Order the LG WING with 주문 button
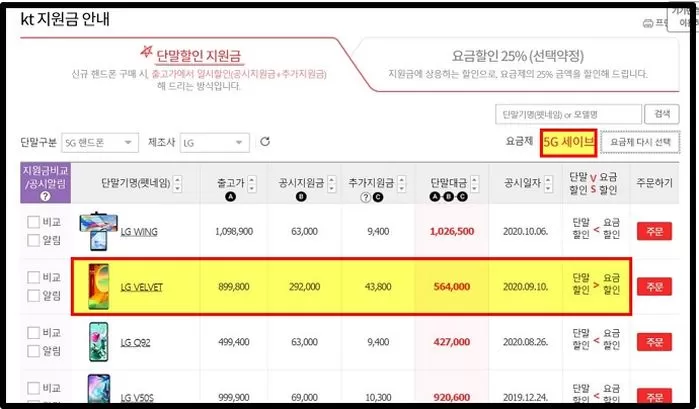699x409 pixels. pos(654,231)
